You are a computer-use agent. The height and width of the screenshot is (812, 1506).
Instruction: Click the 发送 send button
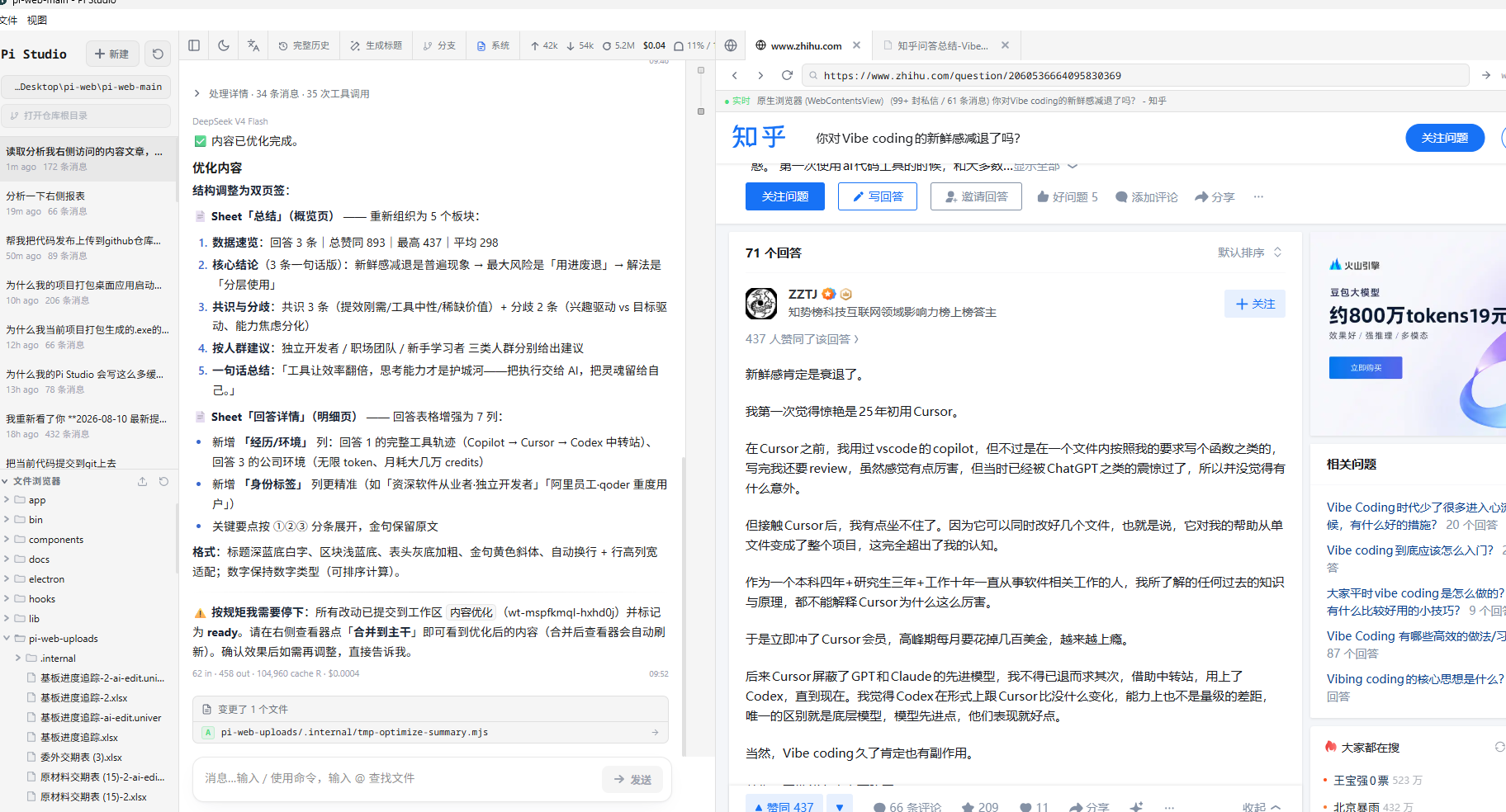tap(633, 779)
